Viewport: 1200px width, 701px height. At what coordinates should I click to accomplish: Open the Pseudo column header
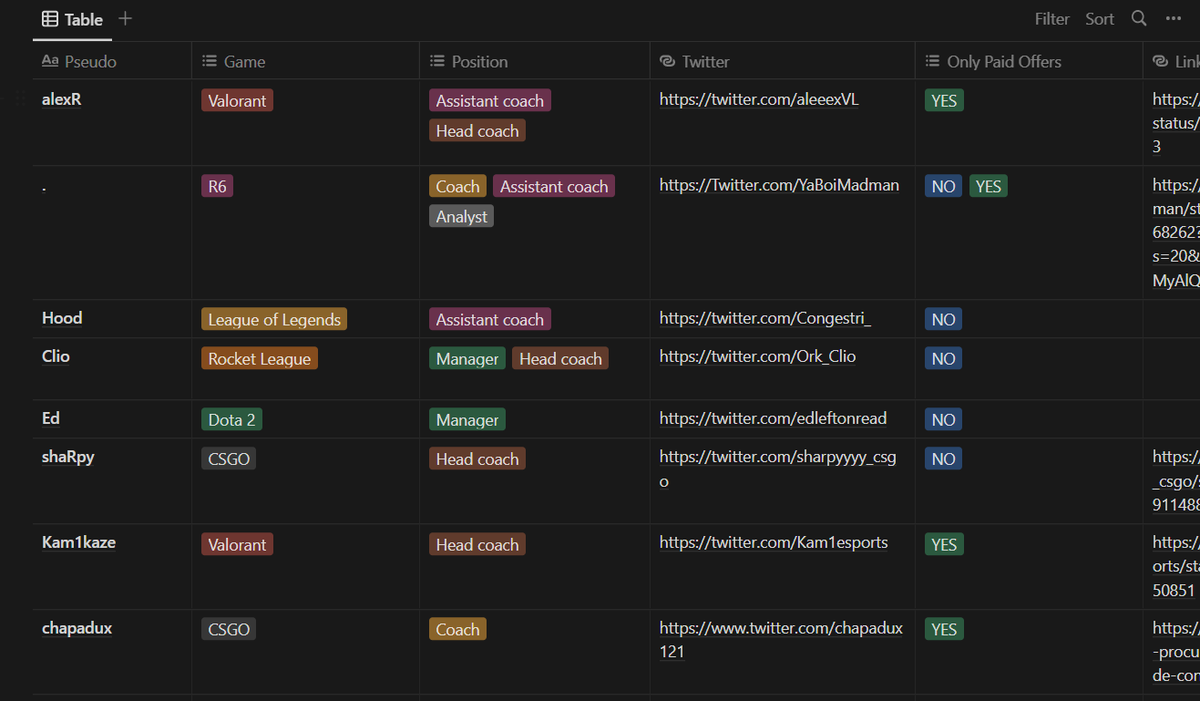tap(112, 61)
